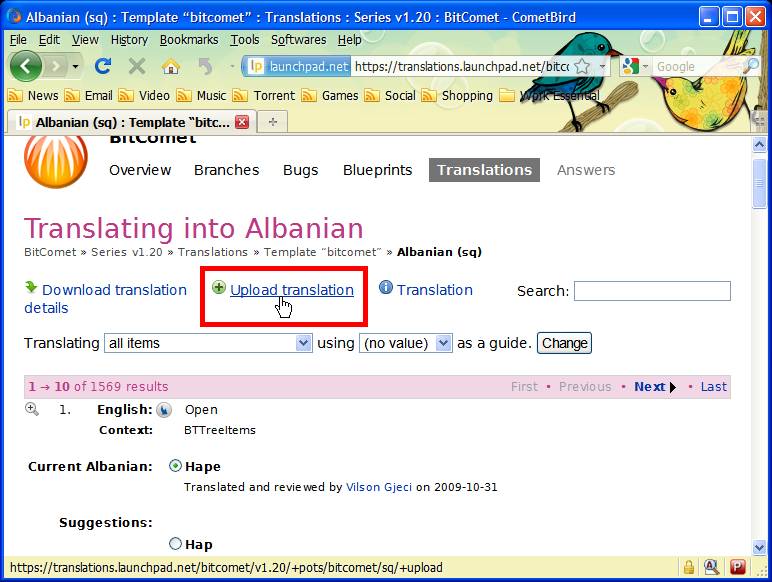Open the File menu
Viewport: 772px width, 582px height.
coord(18,39)
